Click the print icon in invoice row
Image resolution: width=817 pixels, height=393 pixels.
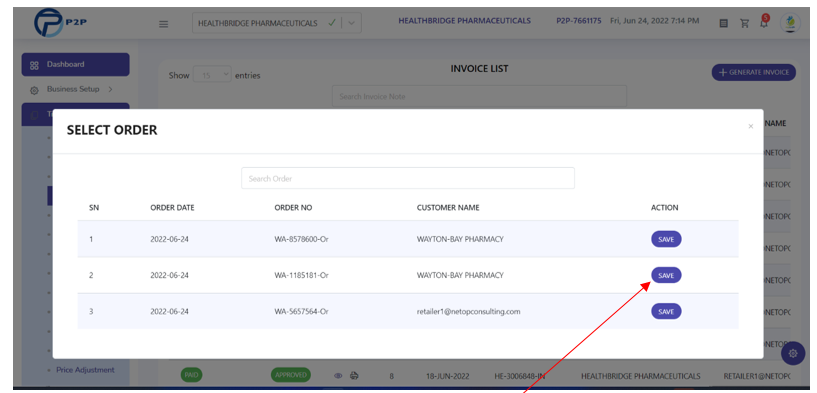pos(354,375)
